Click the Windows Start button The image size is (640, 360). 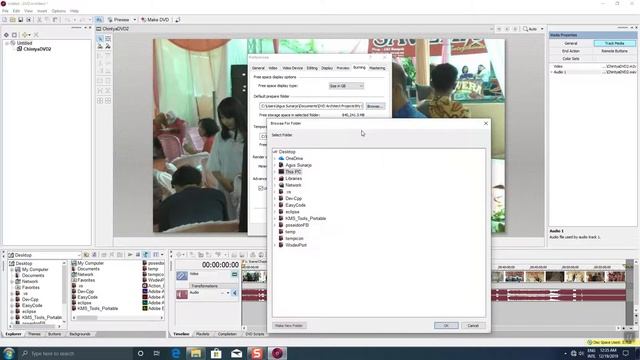9,353
